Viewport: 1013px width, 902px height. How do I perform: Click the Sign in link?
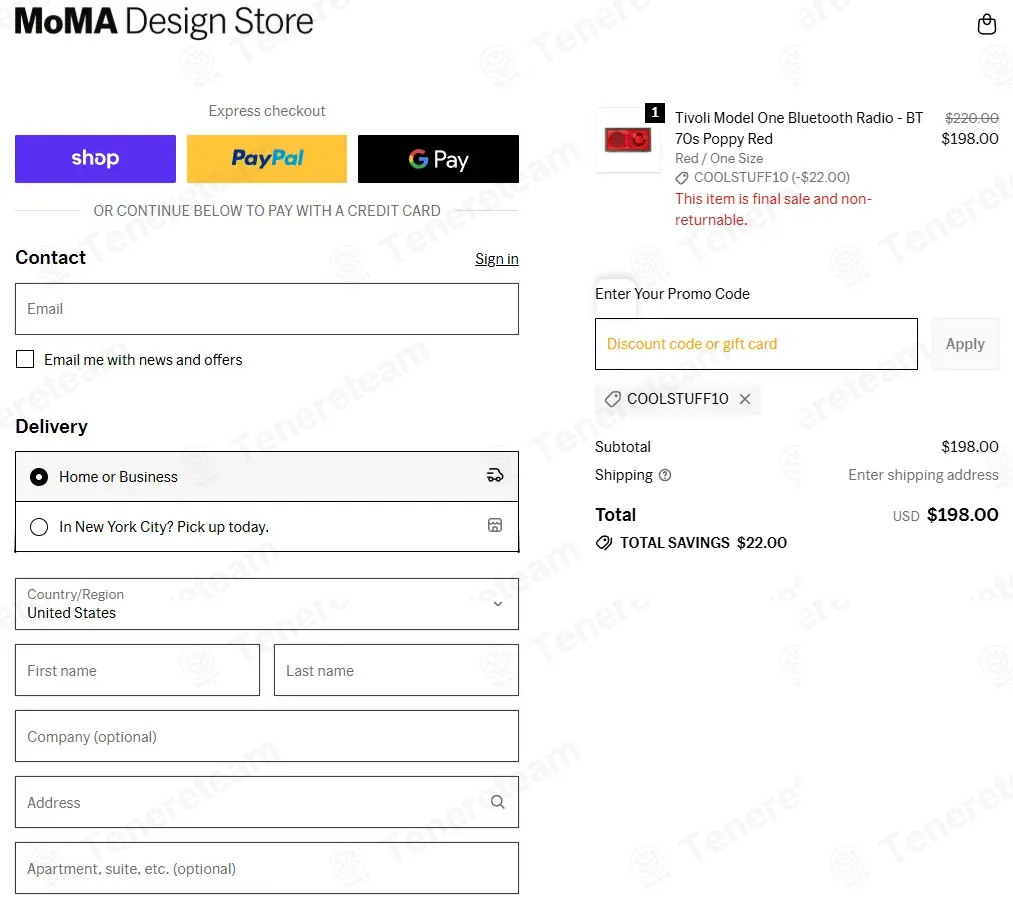pyautogui.click(x=496, y=259)
